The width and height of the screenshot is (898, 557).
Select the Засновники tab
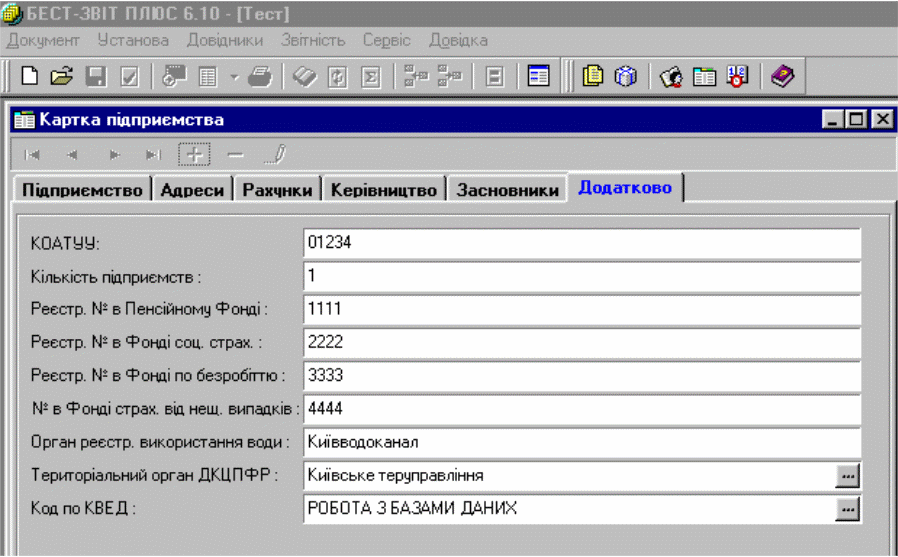507,190
